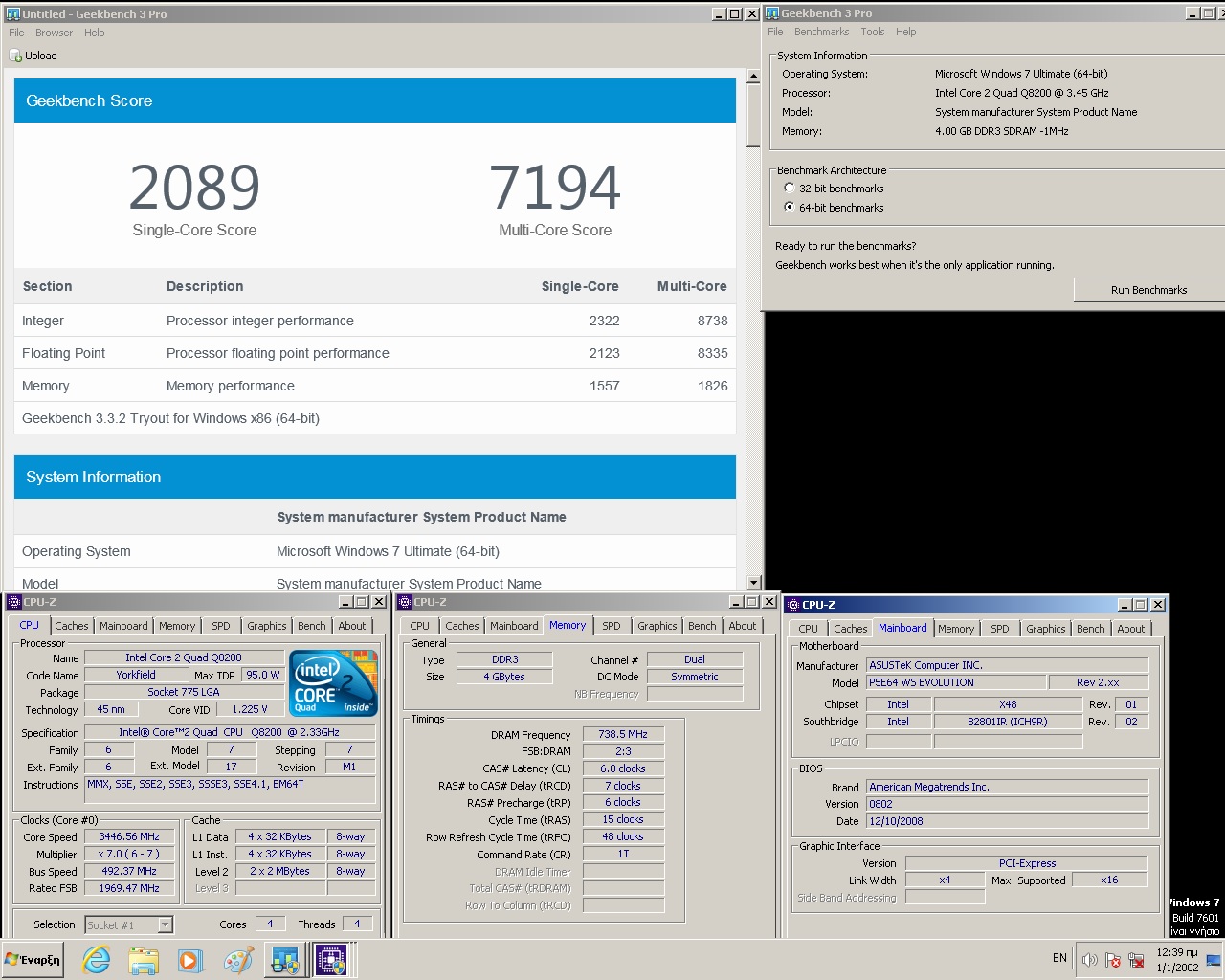
Task: Open Graphics tab in CPU-Z Motherboard window
Action: pyautogui.click(x=1045, y=629)
